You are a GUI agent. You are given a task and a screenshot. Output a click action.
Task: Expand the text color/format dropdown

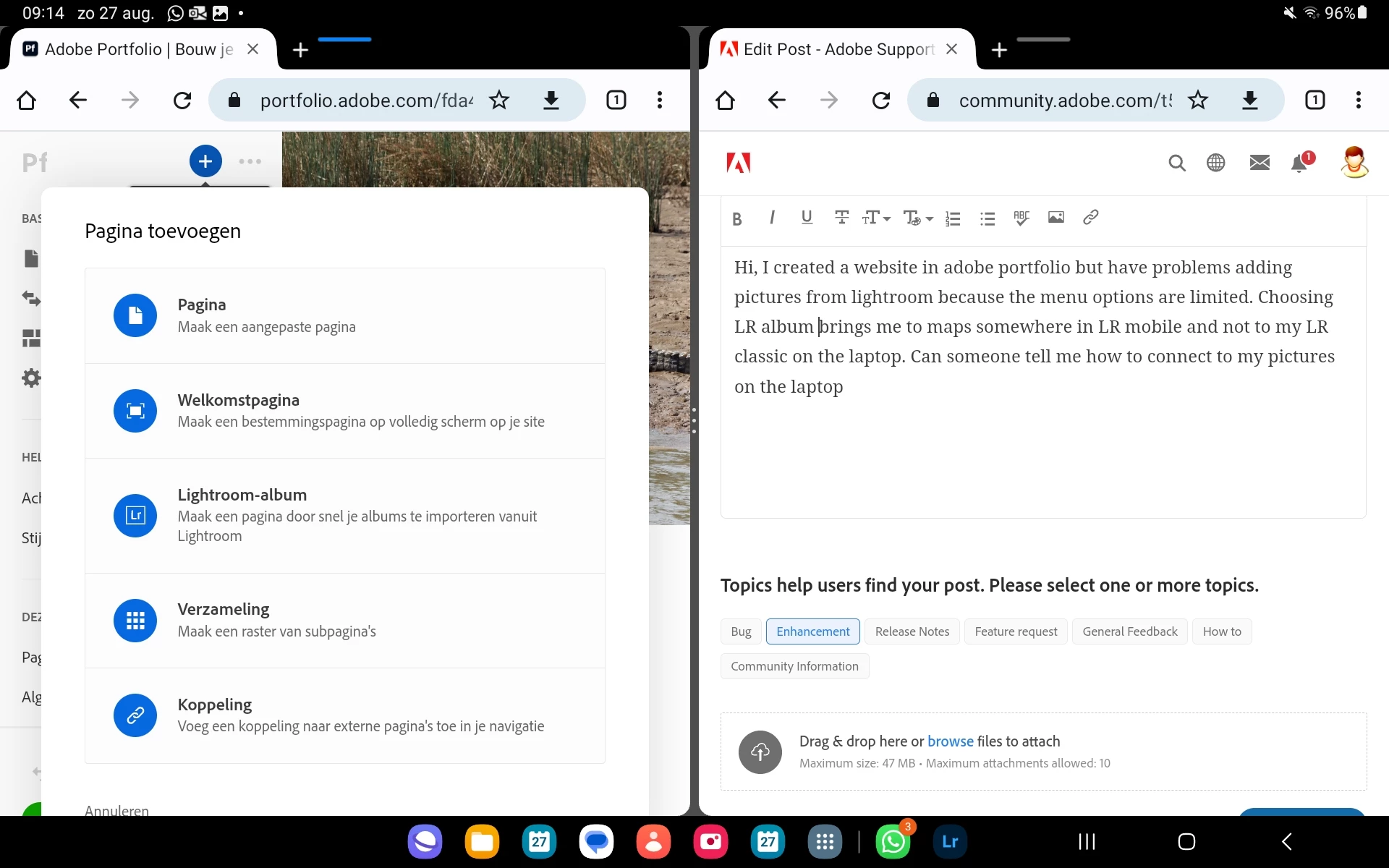tap(918, 218)
